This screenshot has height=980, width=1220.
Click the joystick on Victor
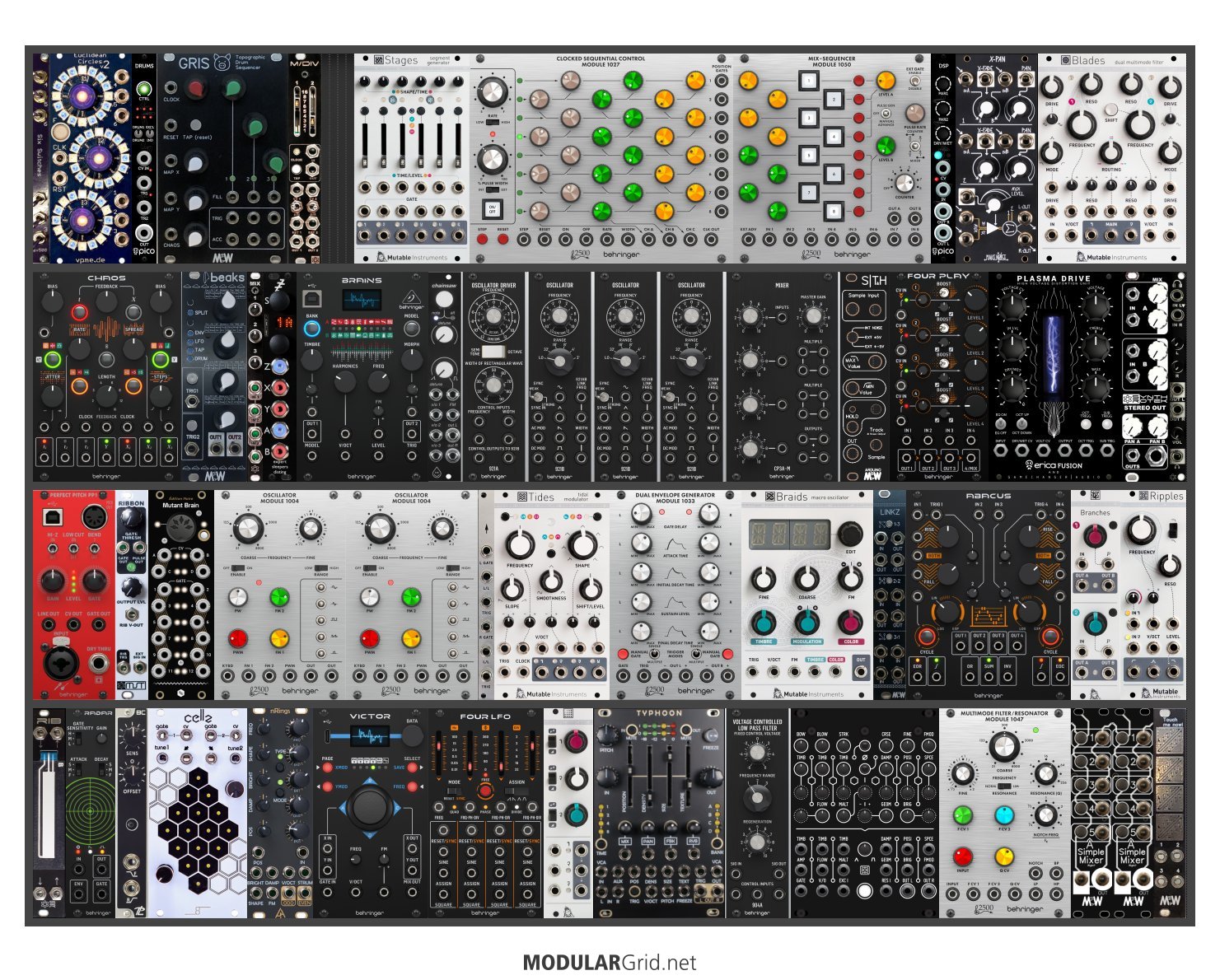370,809
